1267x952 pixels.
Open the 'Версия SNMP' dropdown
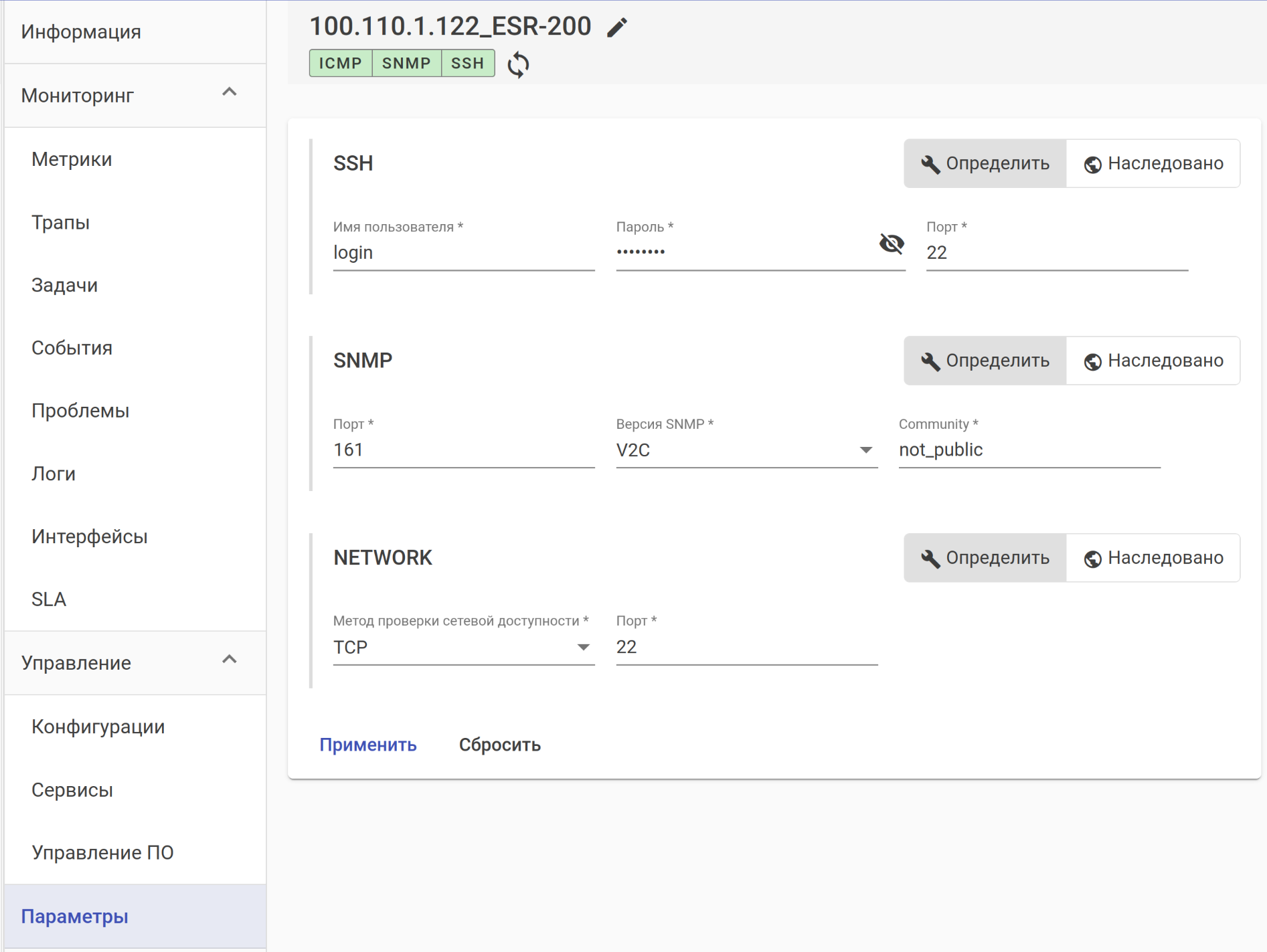[746, 450]
